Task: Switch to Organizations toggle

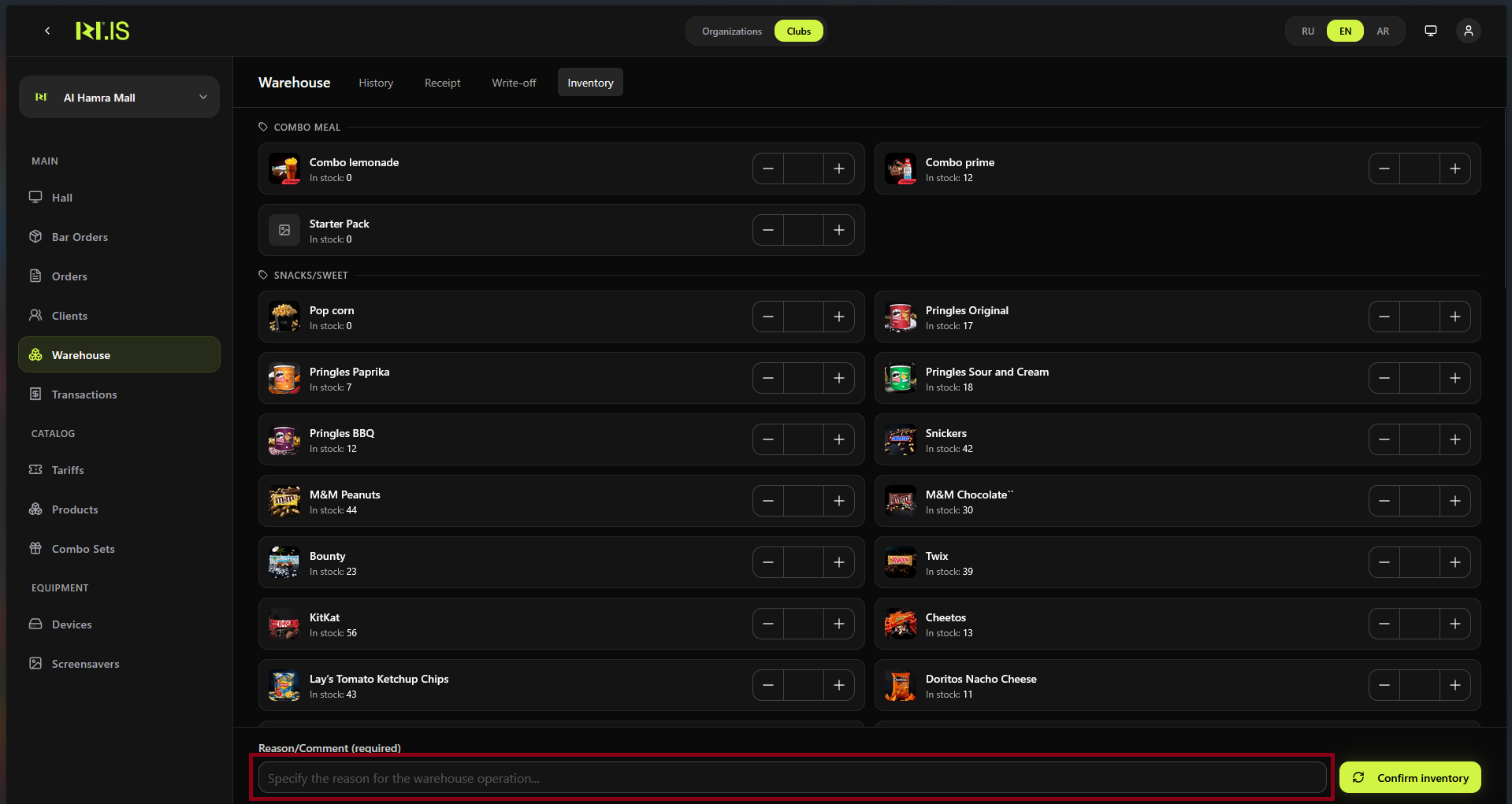Action: 731,31
